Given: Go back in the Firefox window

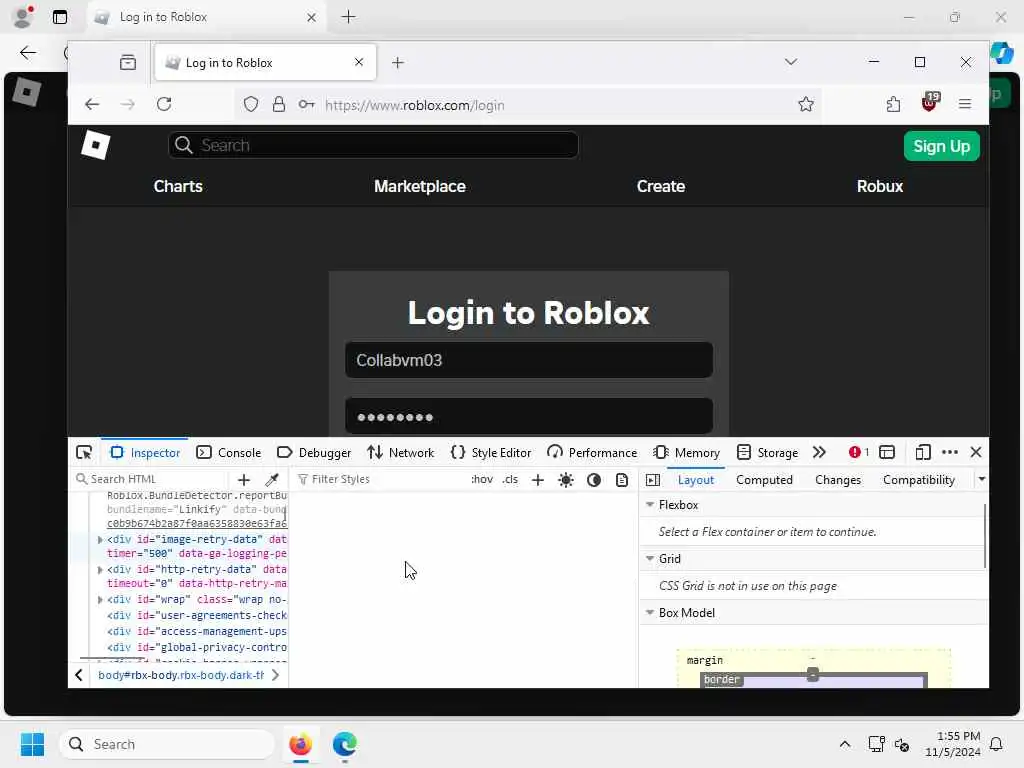Looking at the screenshot, I should (92, 104).
